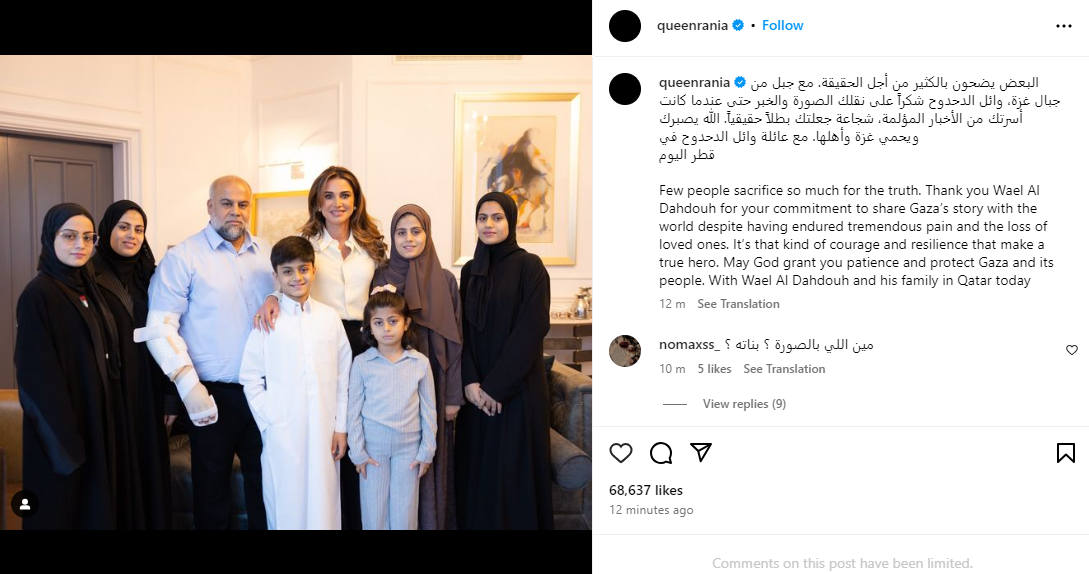Click the caption's queenrania username
The image size is (1089, 574).
pyautogui.click(x=695, y=82)
